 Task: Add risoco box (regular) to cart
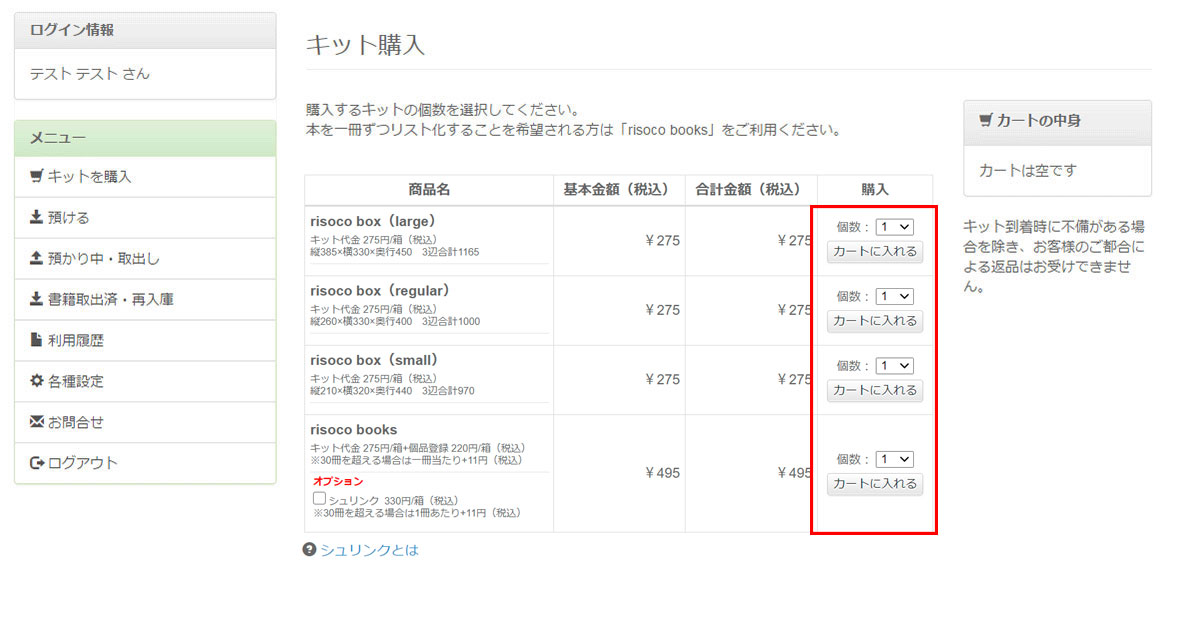(875, 321)
